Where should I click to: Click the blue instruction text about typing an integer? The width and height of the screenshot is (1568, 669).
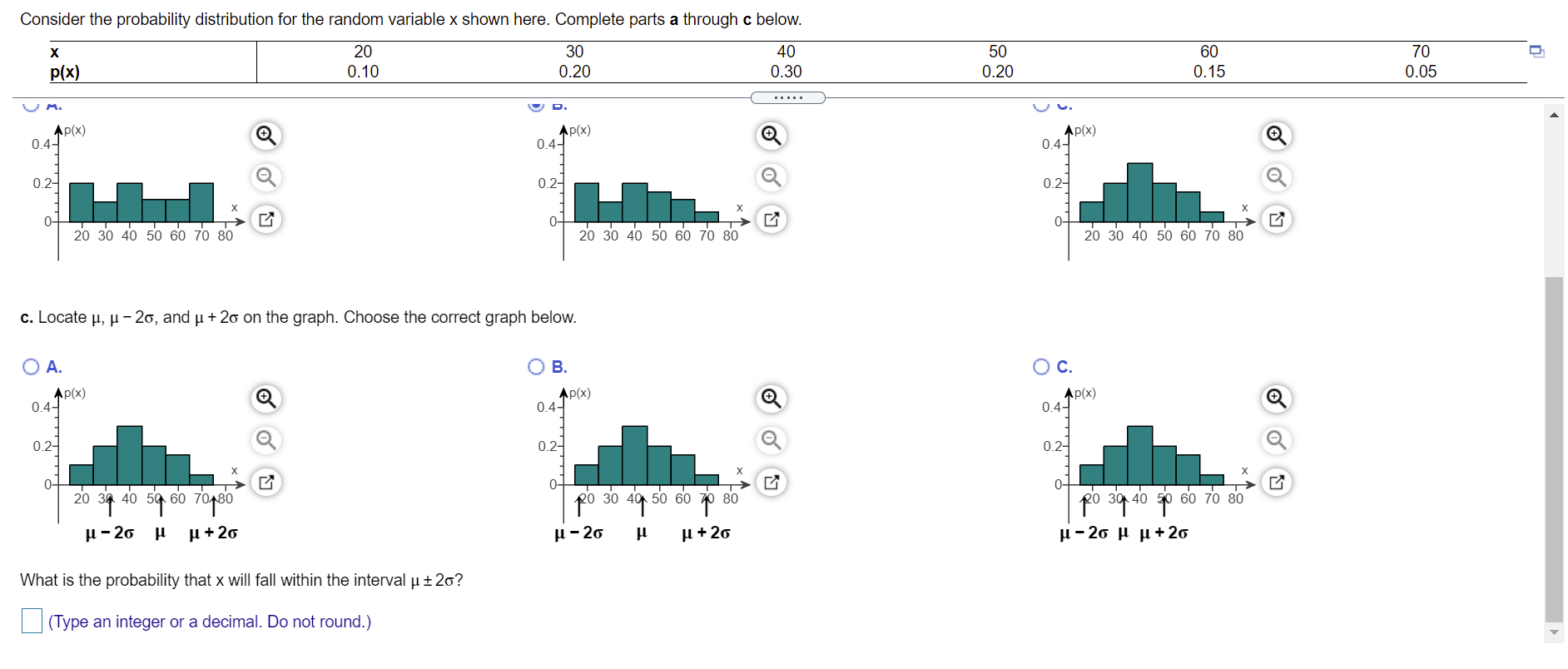coord(208,622)
